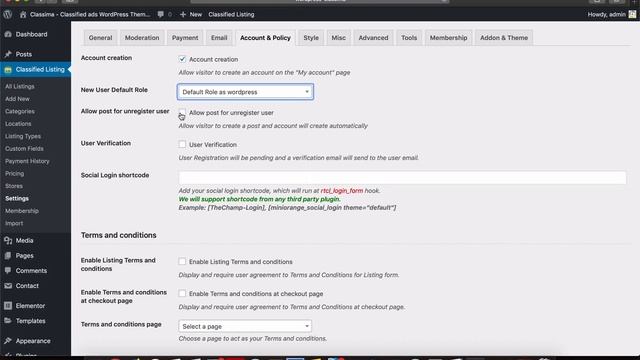Switch to the Tools tab

pyautogui.click(x=409, y=38)
